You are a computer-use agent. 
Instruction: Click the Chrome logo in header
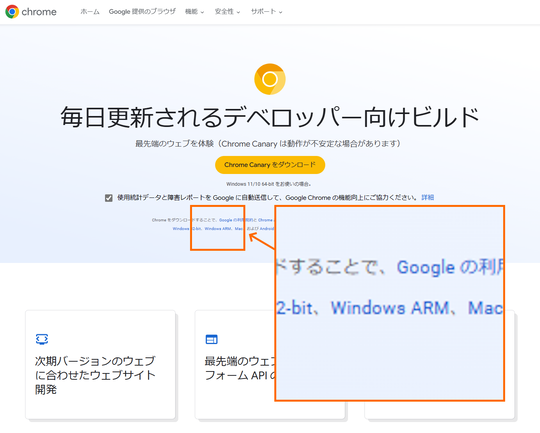(x=12, y=12)
